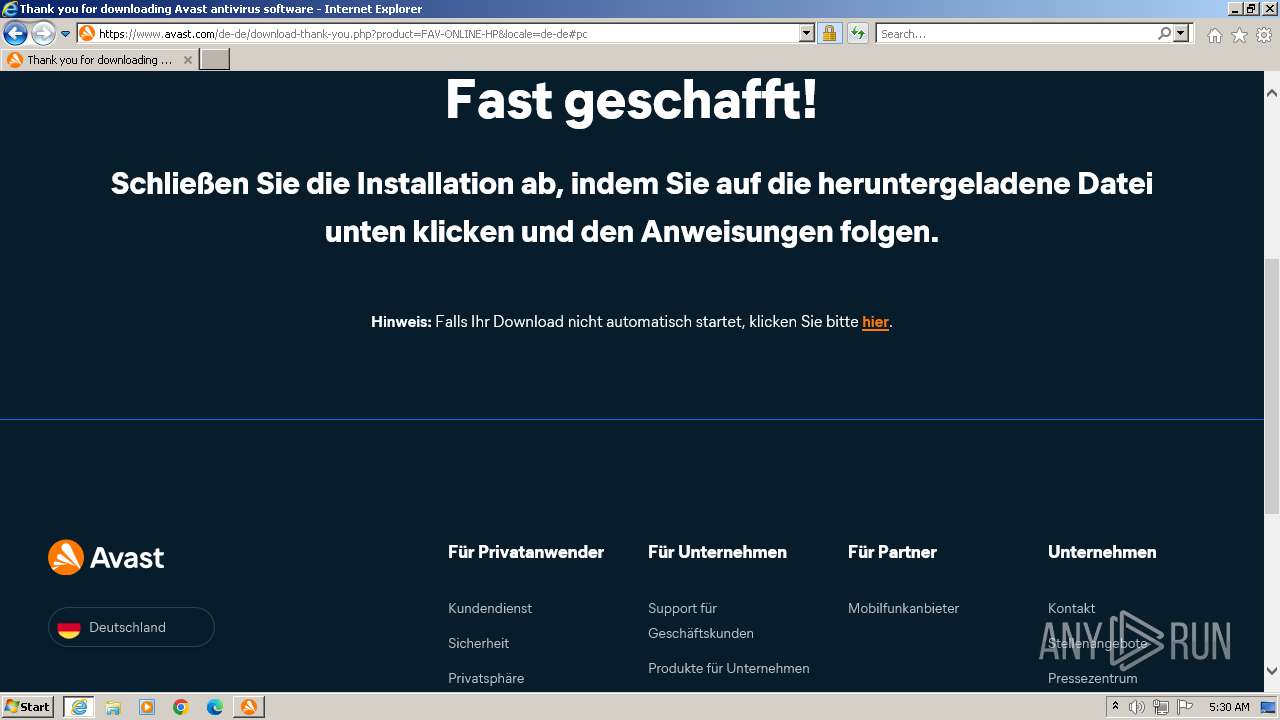Viewport: 1280px width, 720px height.
Task: Open the recent pages dropdown arrow
Action: pyautogui.click(x=66, y=34)
